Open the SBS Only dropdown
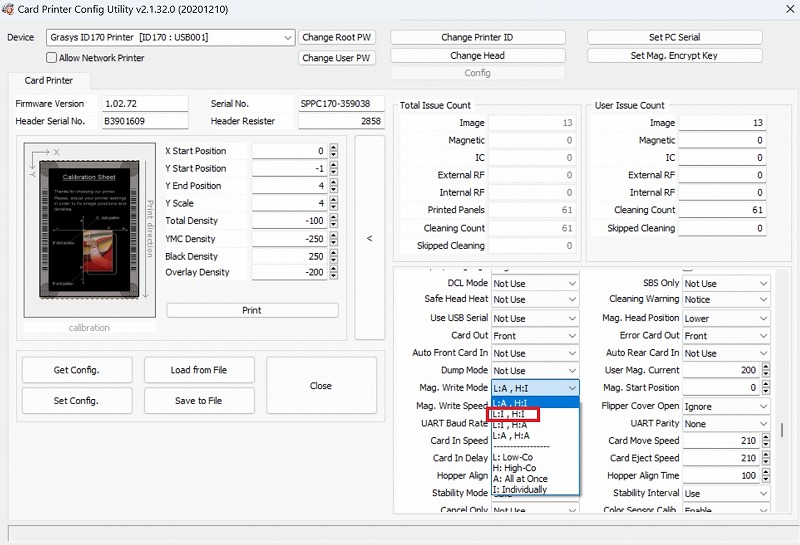This screenshot has height=545, width=800. (726, 283)
